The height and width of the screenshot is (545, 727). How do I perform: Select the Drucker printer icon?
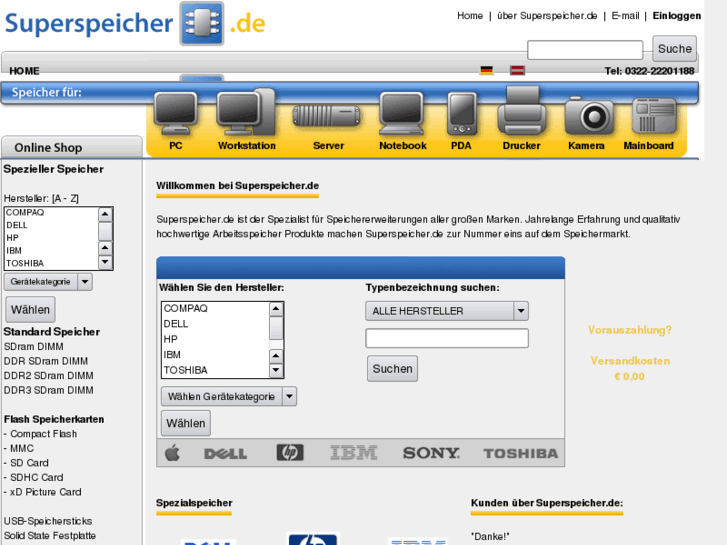(x=522, y=111)
